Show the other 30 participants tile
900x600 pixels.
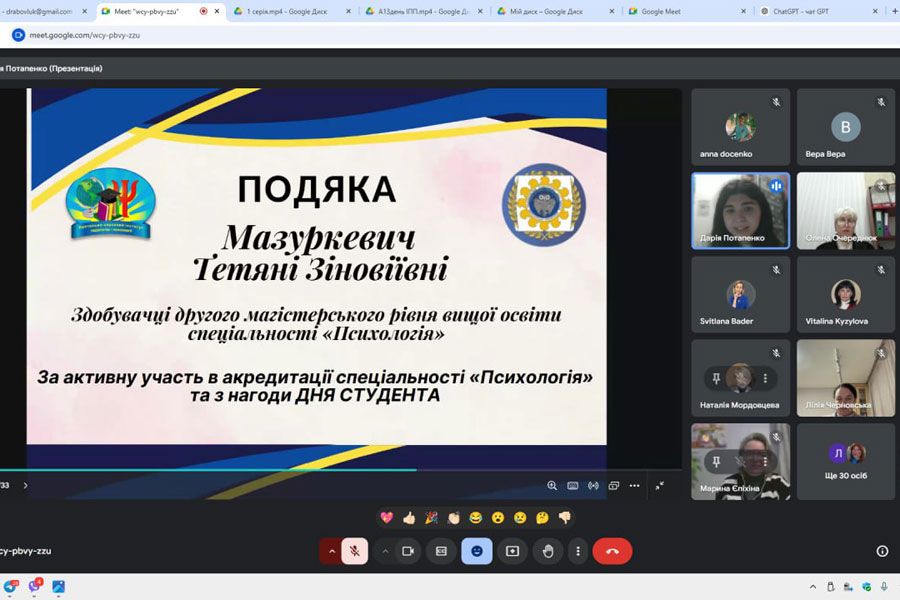(845, 462)
